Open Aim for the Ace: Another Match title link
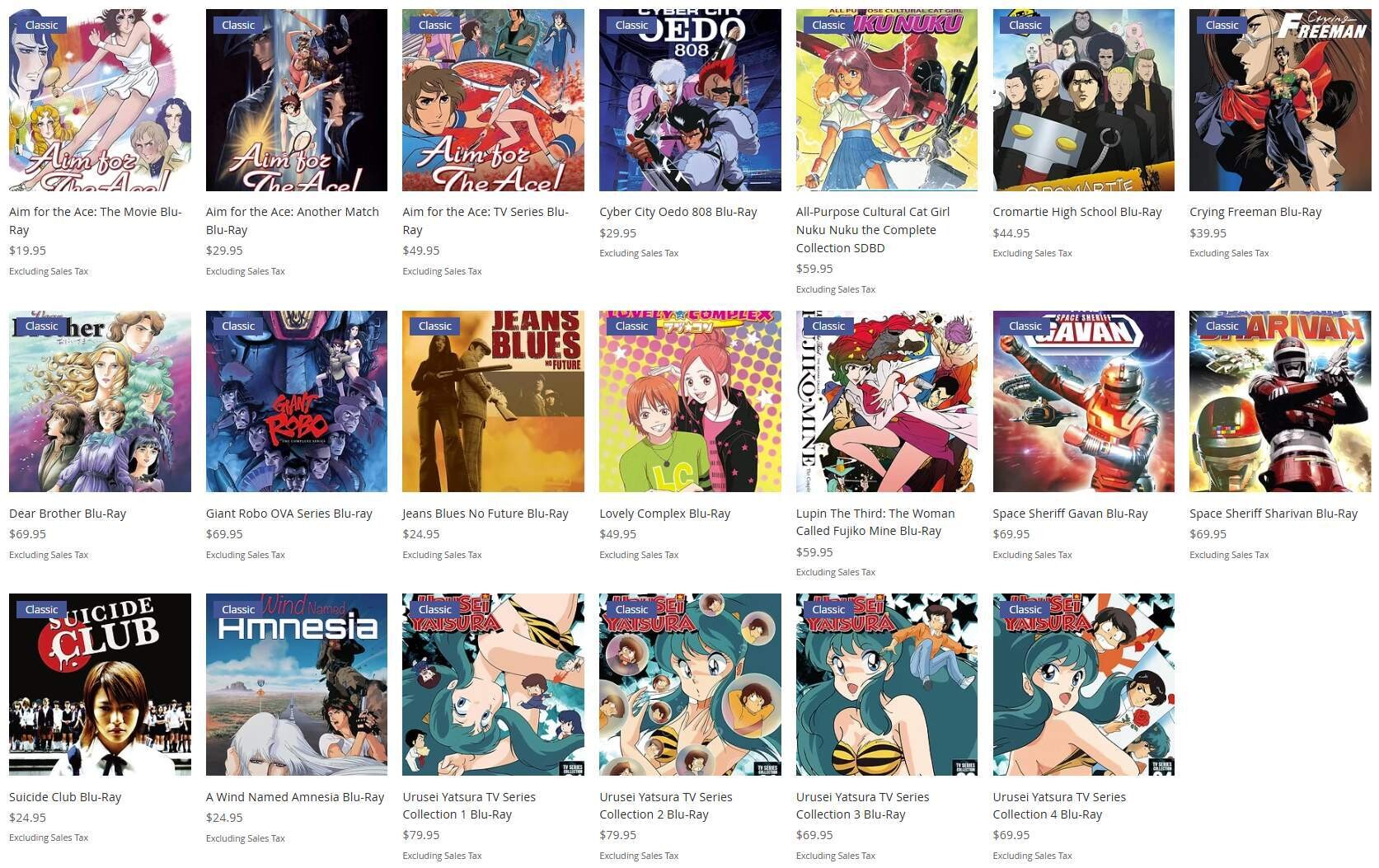Screen dimensions: 1379x868 [293, 221]
